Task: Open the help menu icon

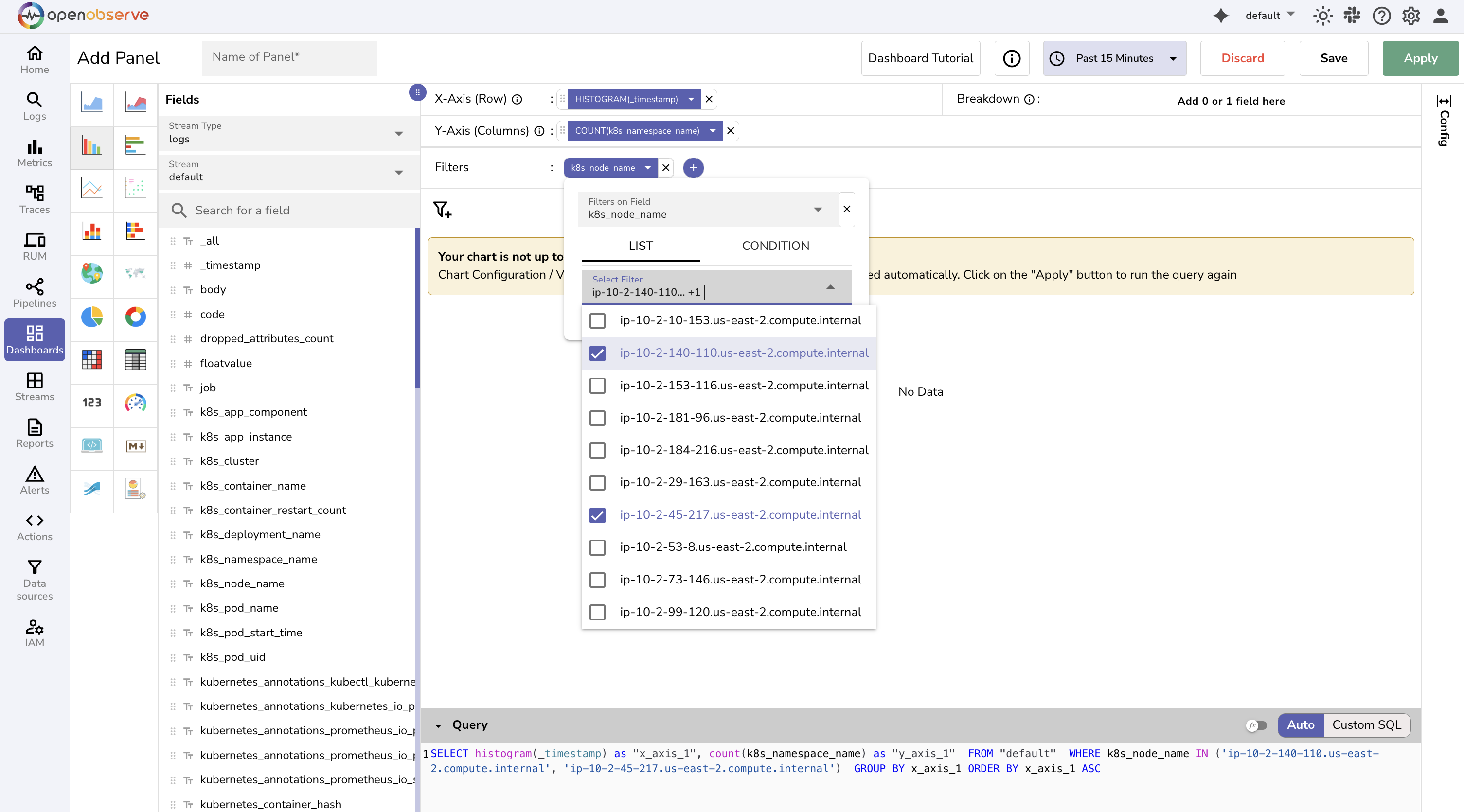Action: pyautogui.click(x=1382, y=16)
